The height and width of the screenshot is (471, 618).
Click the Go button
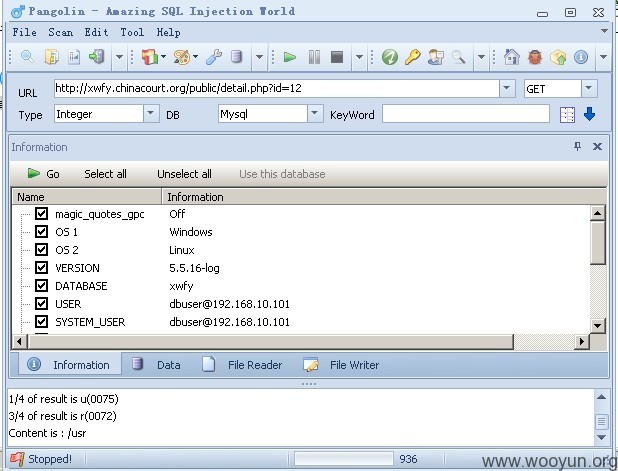click(x=43, y=174)
